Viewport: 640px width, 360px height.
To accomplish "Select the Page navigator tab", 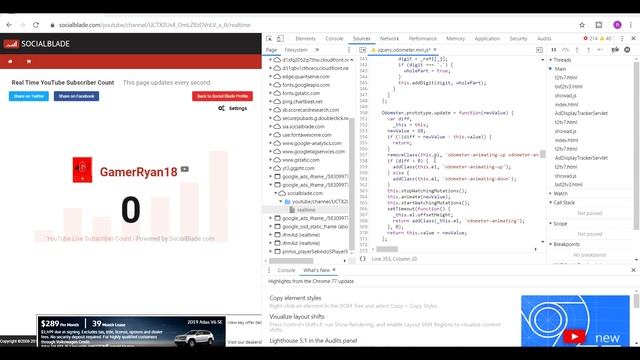I will (271, 50).
